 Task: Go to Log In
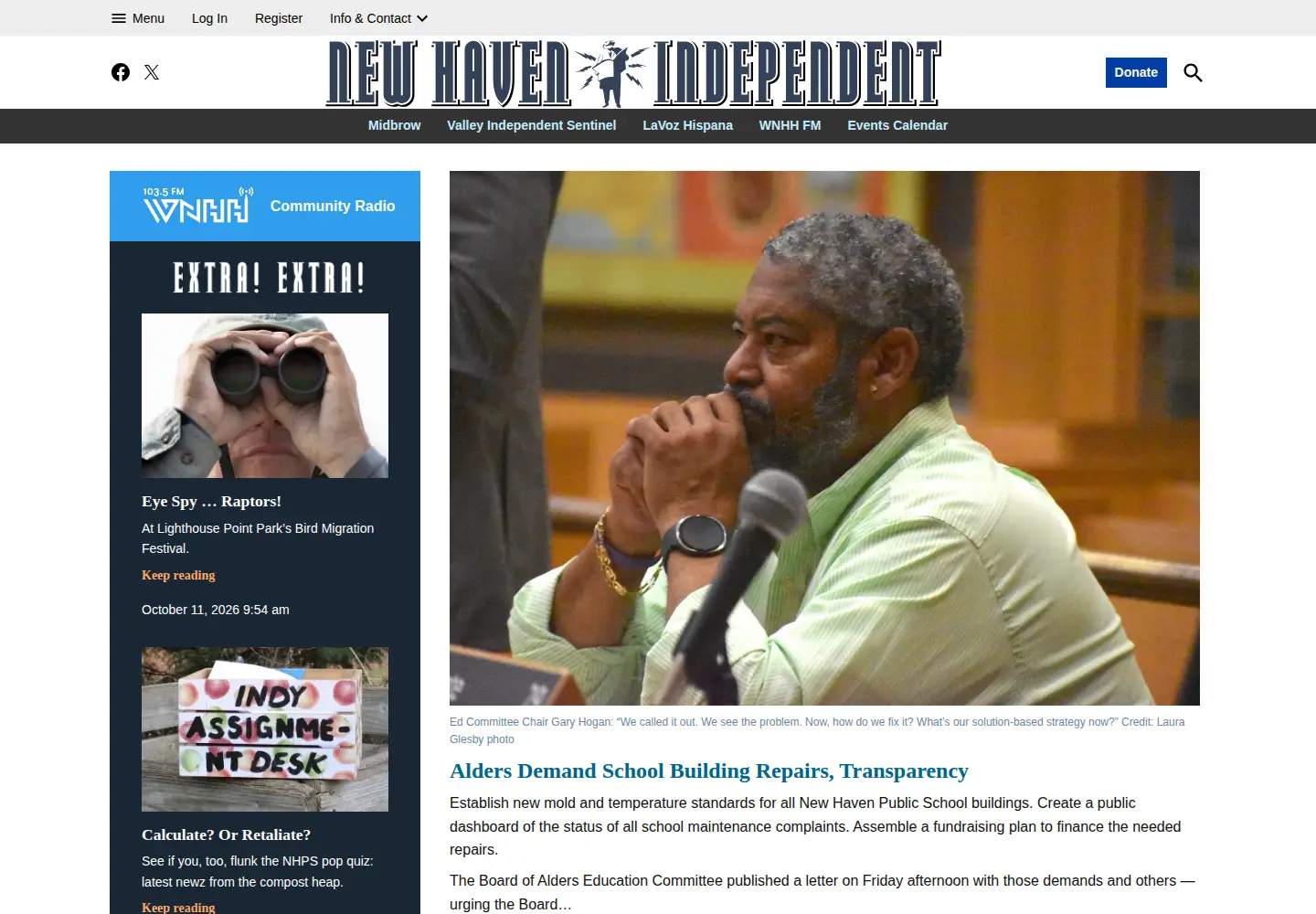pyautogui.click(x=209, y=18)
